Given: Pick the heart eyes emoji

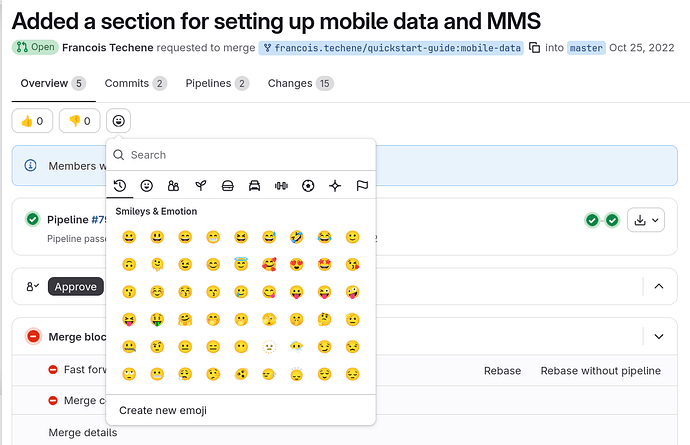Looking at the screenshot, I should click(x=297, y=265).
